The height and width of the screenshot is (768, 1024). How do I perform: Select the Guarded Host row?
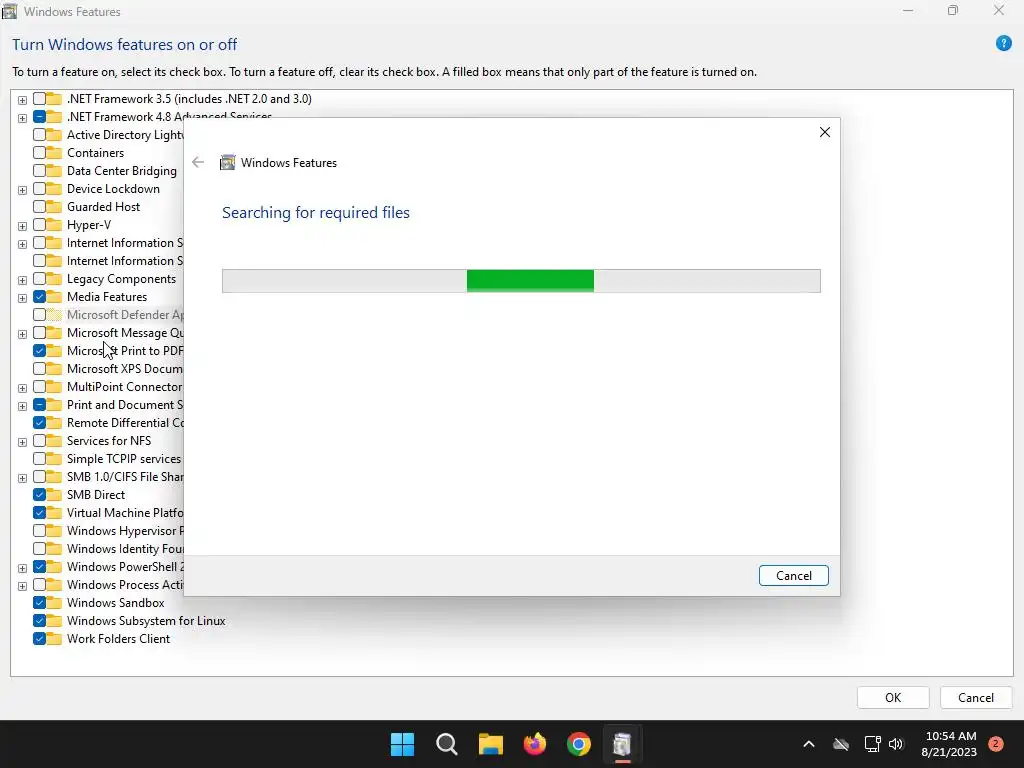(103, 207)
